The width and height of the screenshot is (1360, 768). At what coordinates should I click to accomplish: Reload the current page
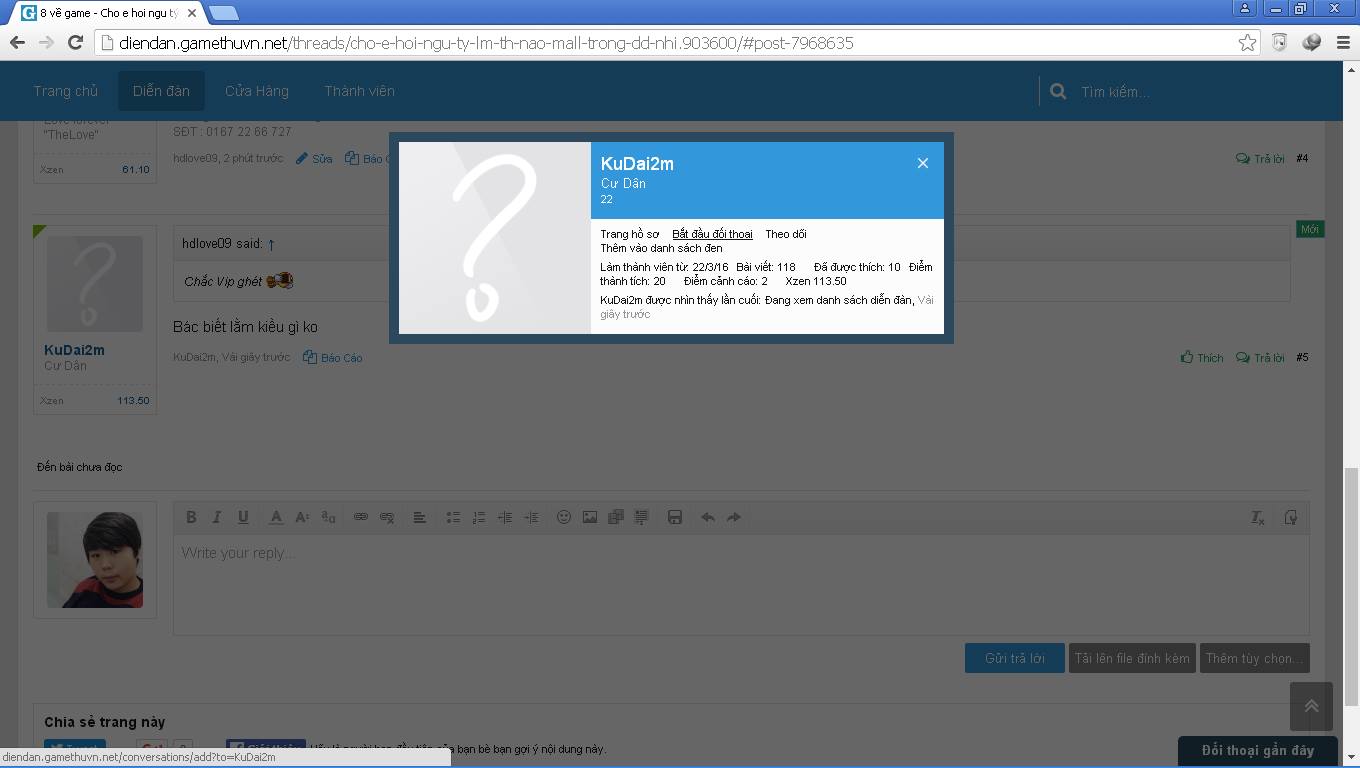click(75, 42)
